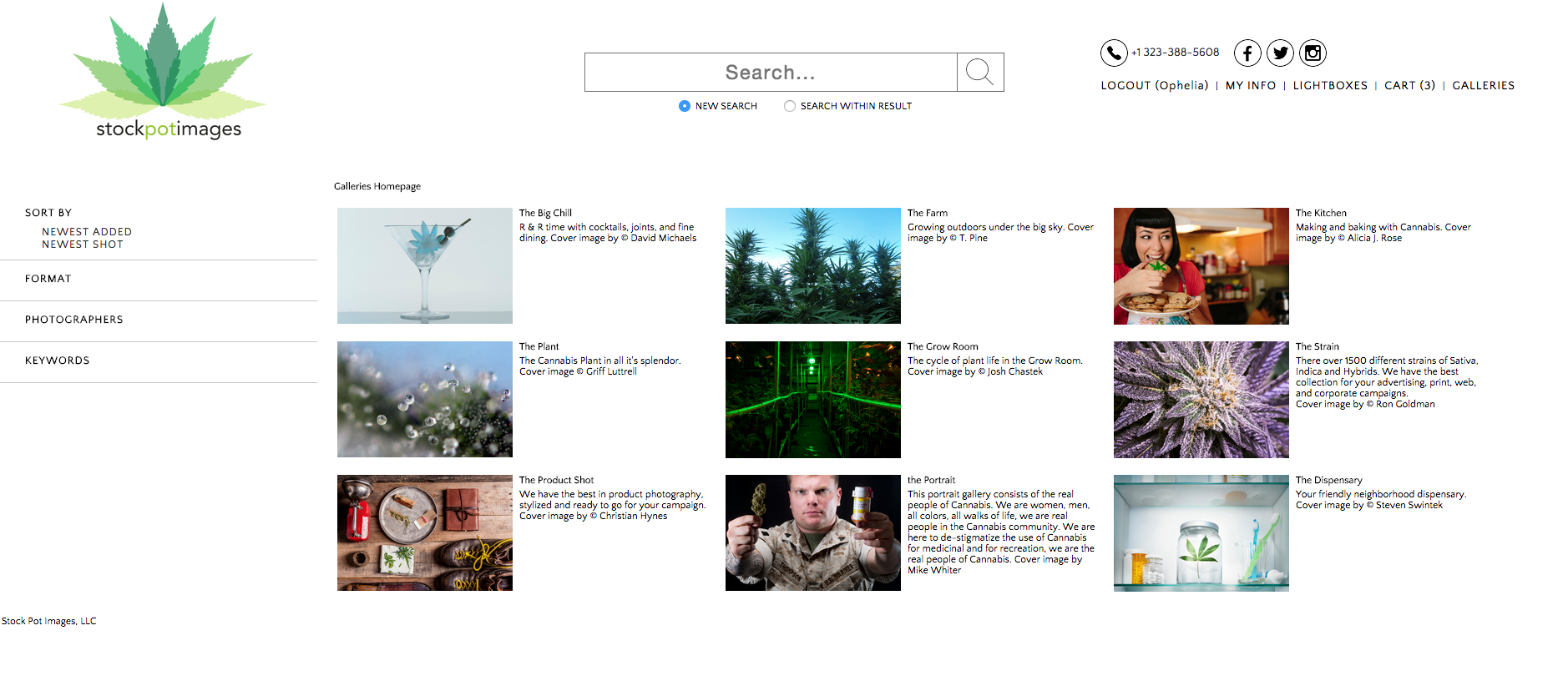
Task: Select the New Search radio button
Action: tap(685, 106)
